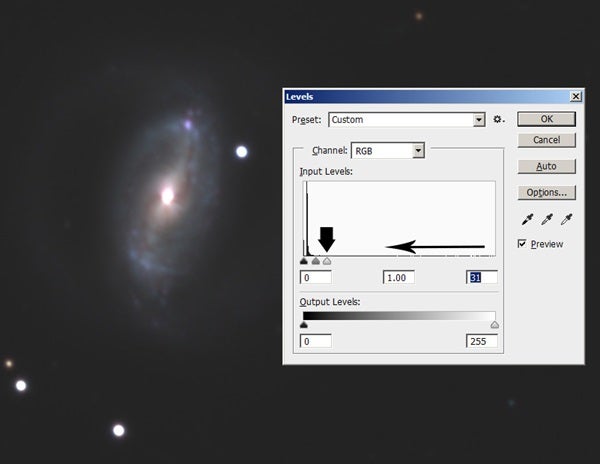This screenshot has width=600, height=464.
Task: Click the Input Levels label
Action: (x=326, y=171)
